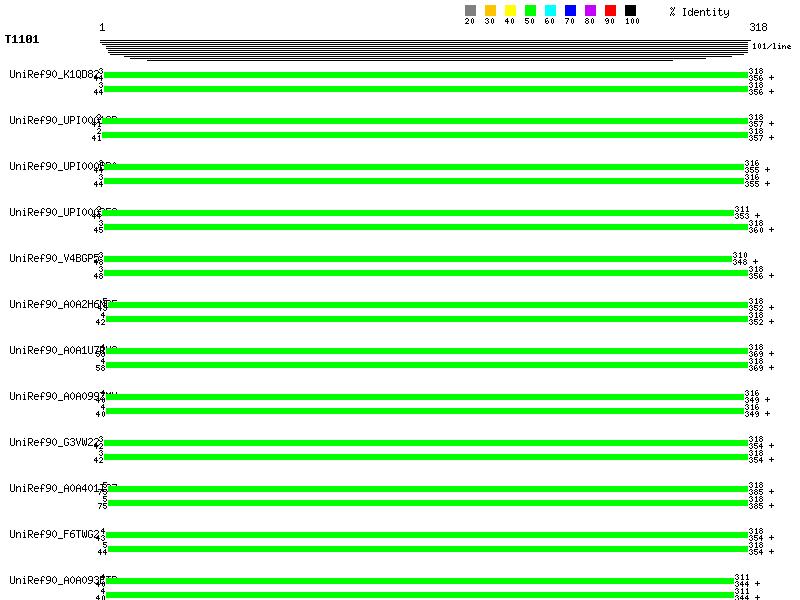Click the yellow 40% identity legend square
The width and height of the screenshot is (800, 600).
pos(510,11)
